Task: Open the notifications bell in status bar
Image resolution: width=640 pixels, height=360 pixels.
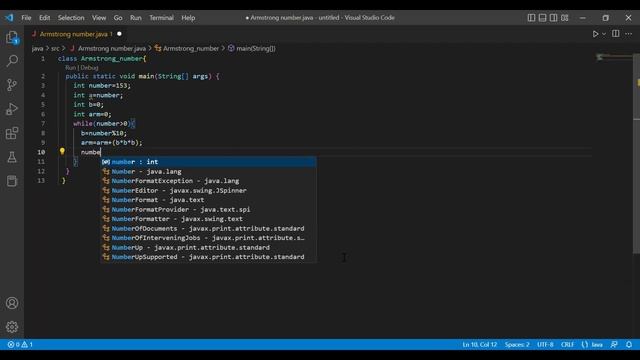Action: click(x=629, y=344)
